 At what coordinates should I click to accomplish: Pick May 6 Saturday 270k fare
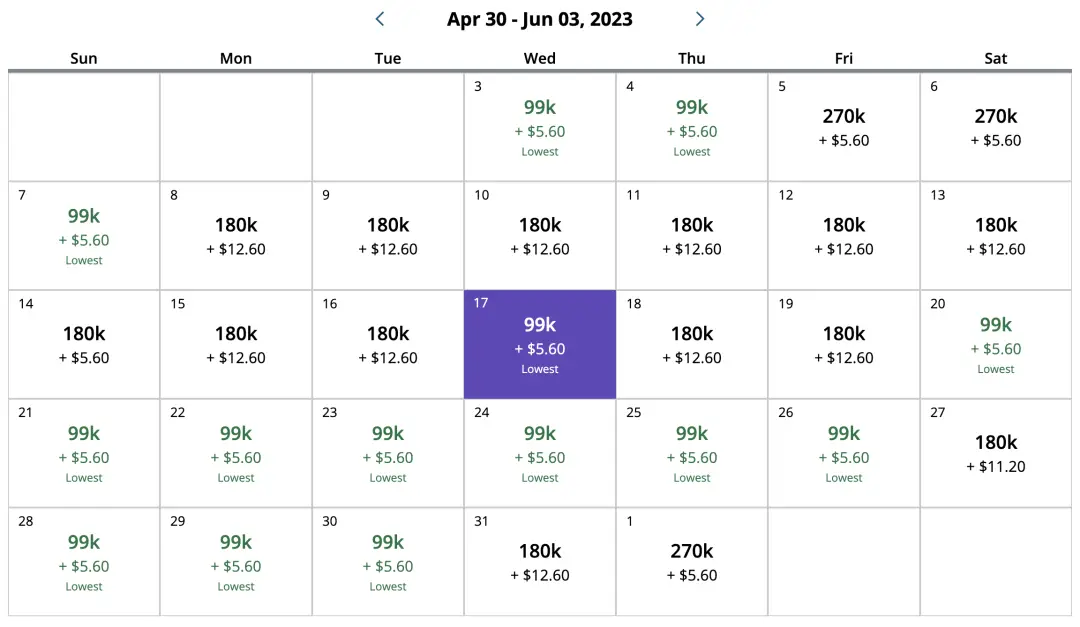(996, 127)
